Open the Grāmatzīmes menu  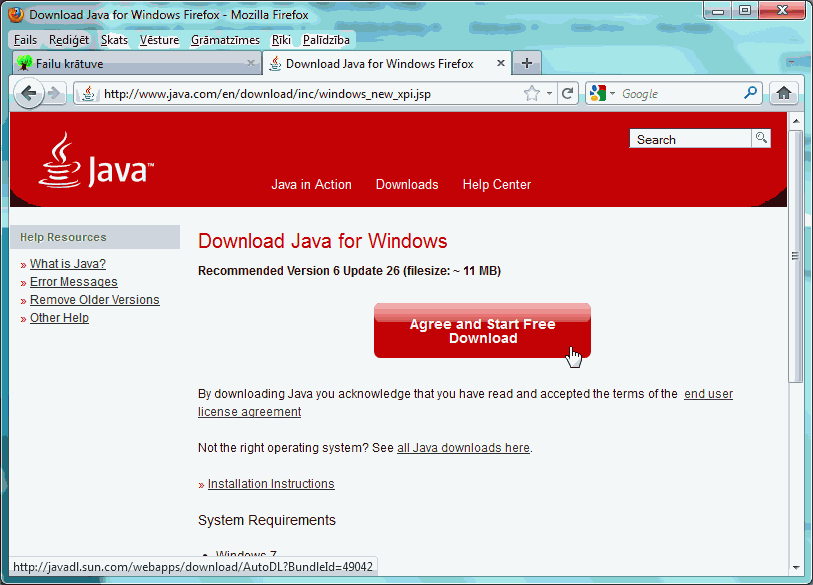(225, 40)
